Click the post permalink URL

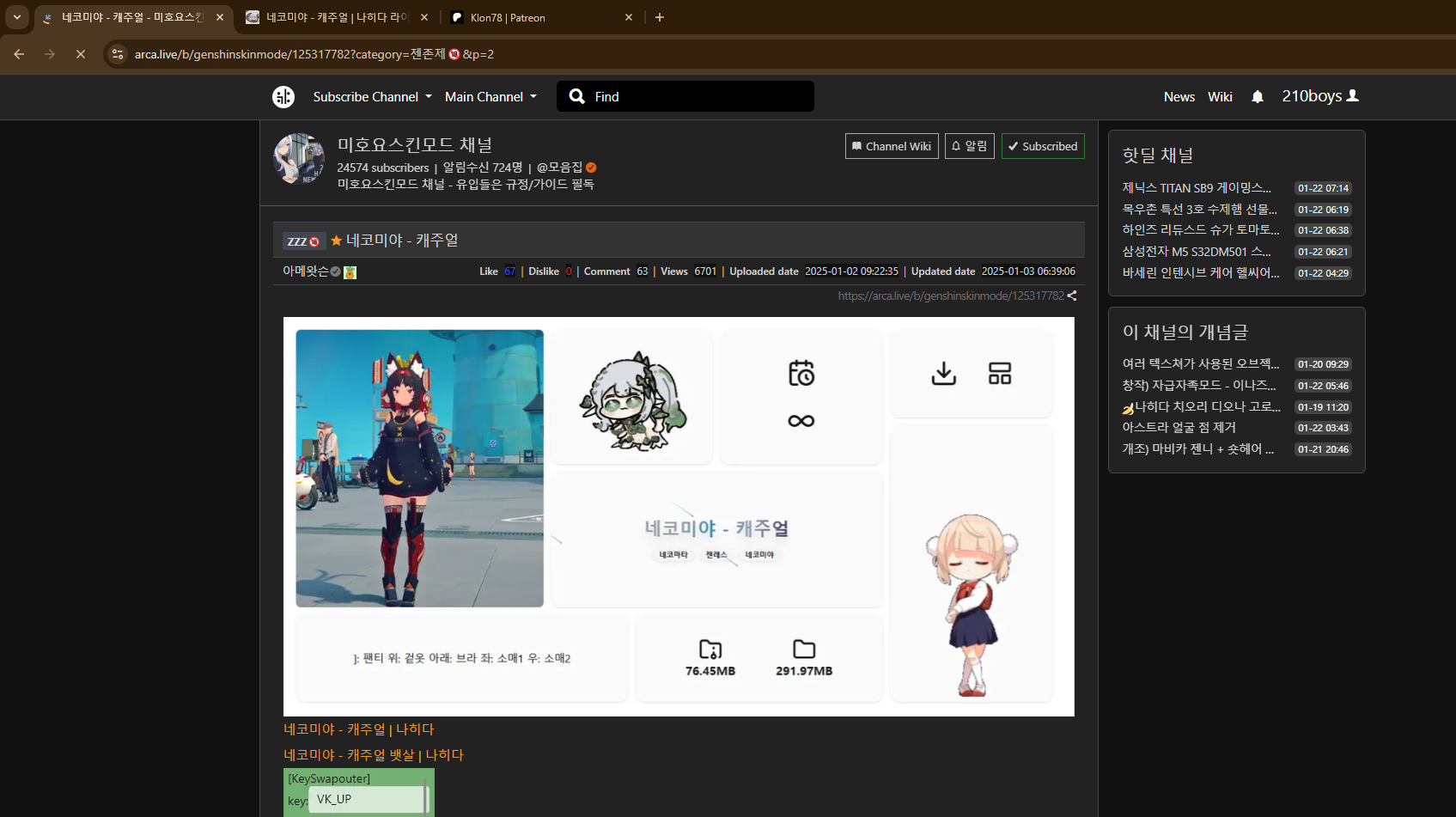(951, 296)
